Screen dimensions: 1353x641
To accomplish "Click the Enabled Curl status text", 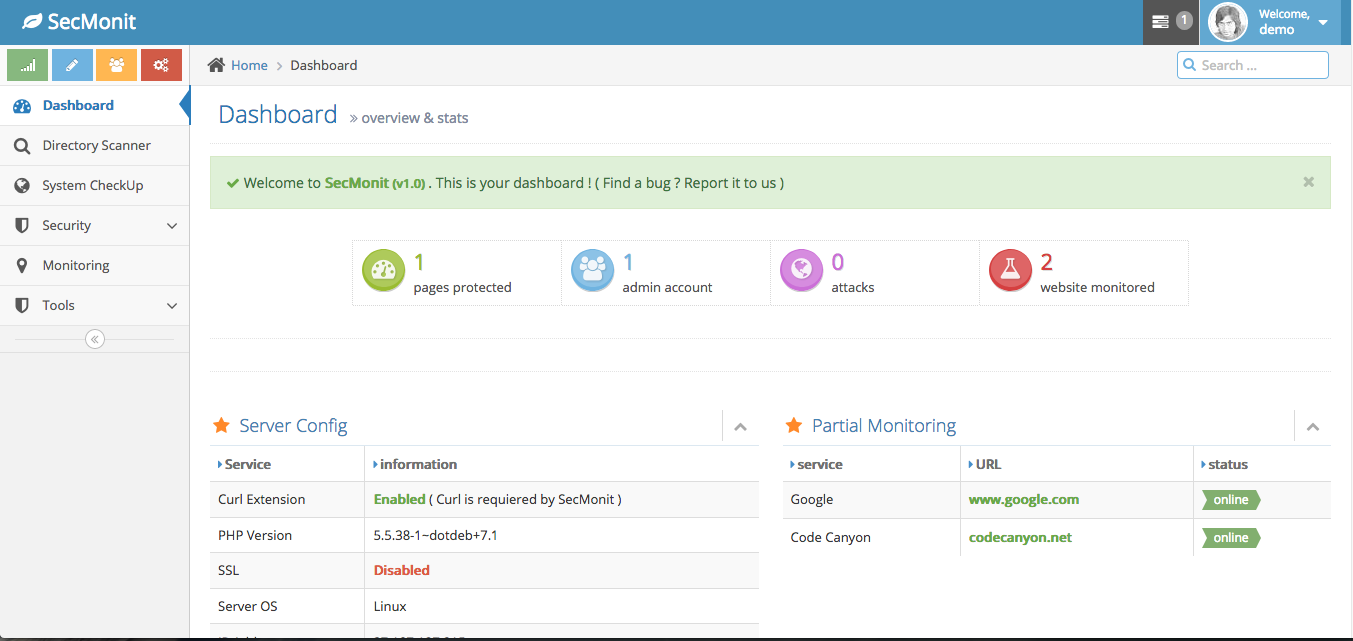I will [x=399, y=499].
